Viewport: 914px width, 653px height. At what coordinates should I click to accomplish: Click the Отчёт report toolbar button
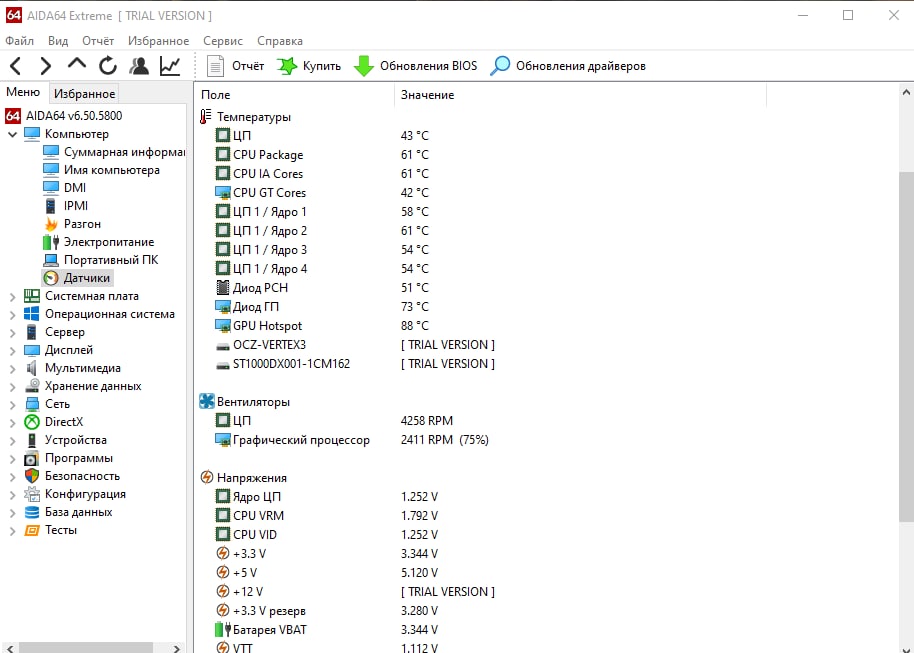point(235,66)
